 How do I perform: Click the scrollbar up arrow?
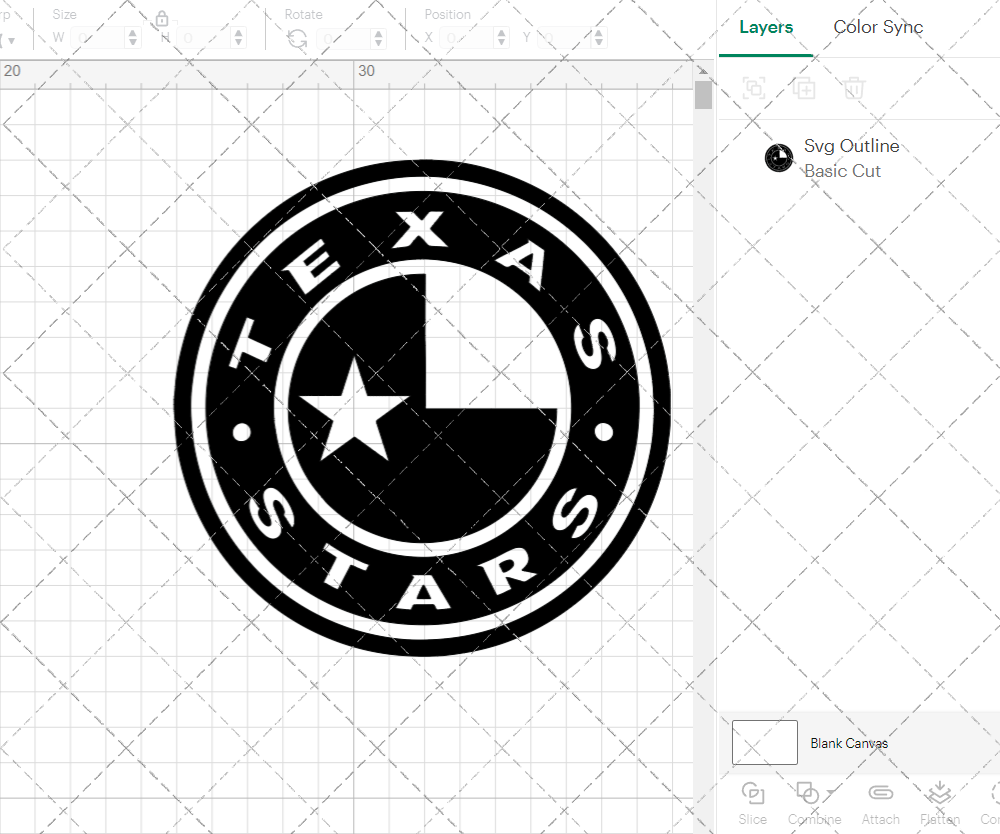click(x=703, y=70)
